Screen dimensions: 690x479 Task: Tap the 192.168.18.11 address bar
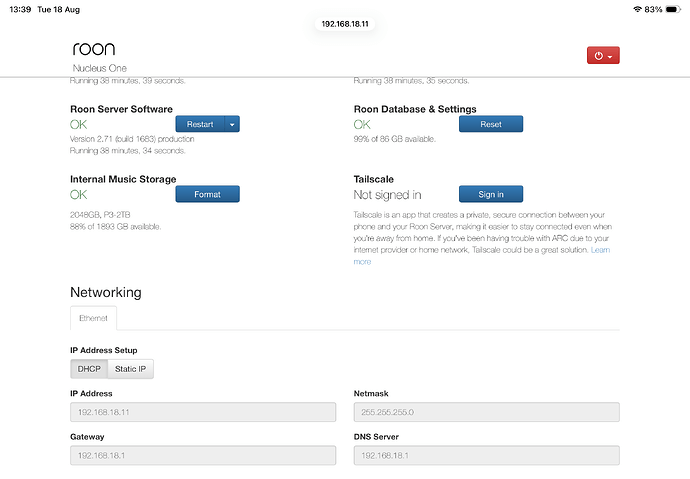(x=345, y=24)
